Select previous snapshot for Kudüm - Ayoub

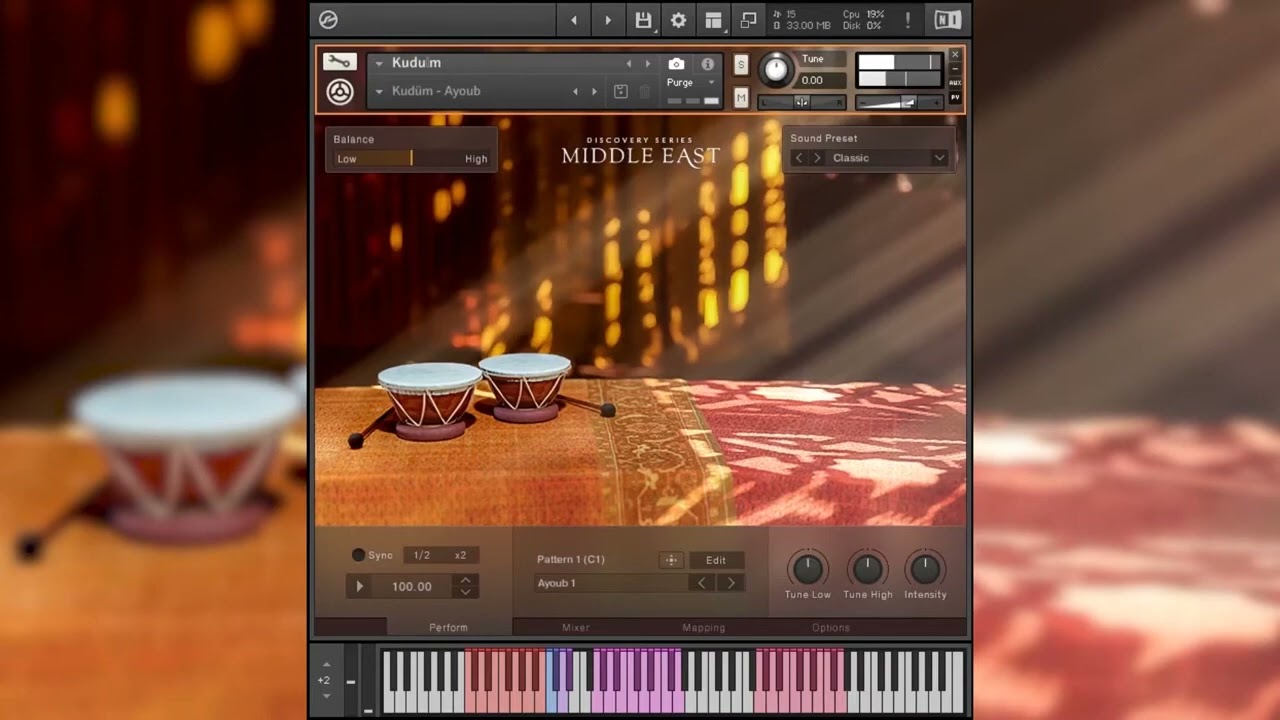pyautogui.click(x=575, y=91)
